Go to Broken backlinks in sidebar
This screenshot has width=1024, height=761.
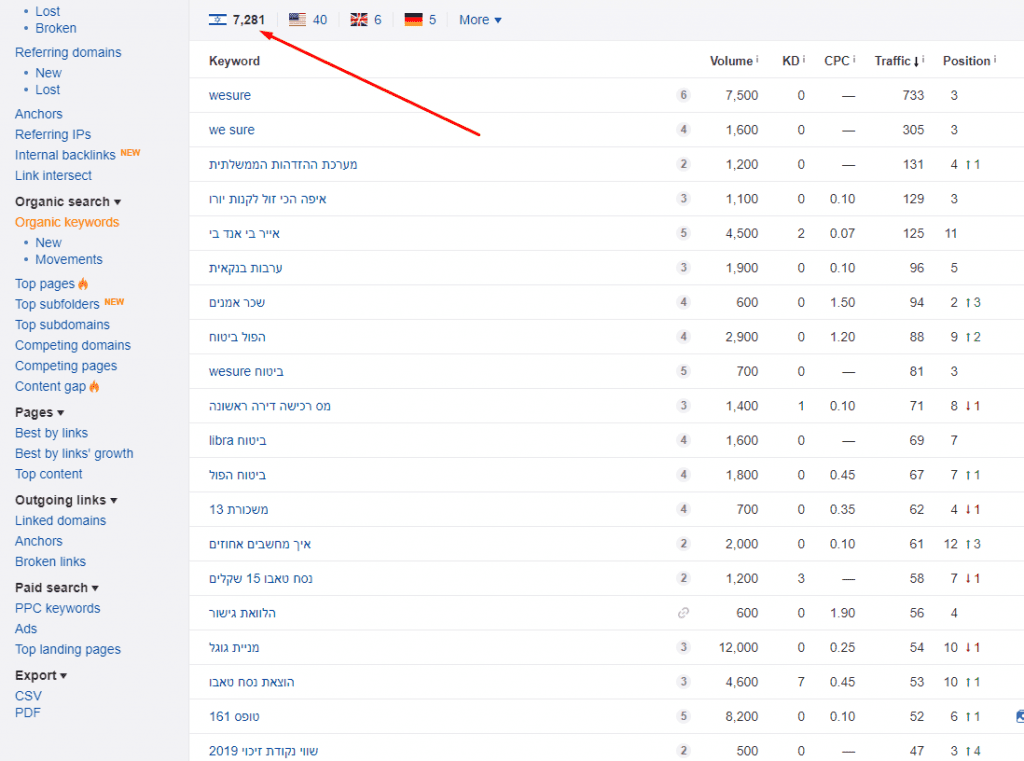[x=56, y=28]
